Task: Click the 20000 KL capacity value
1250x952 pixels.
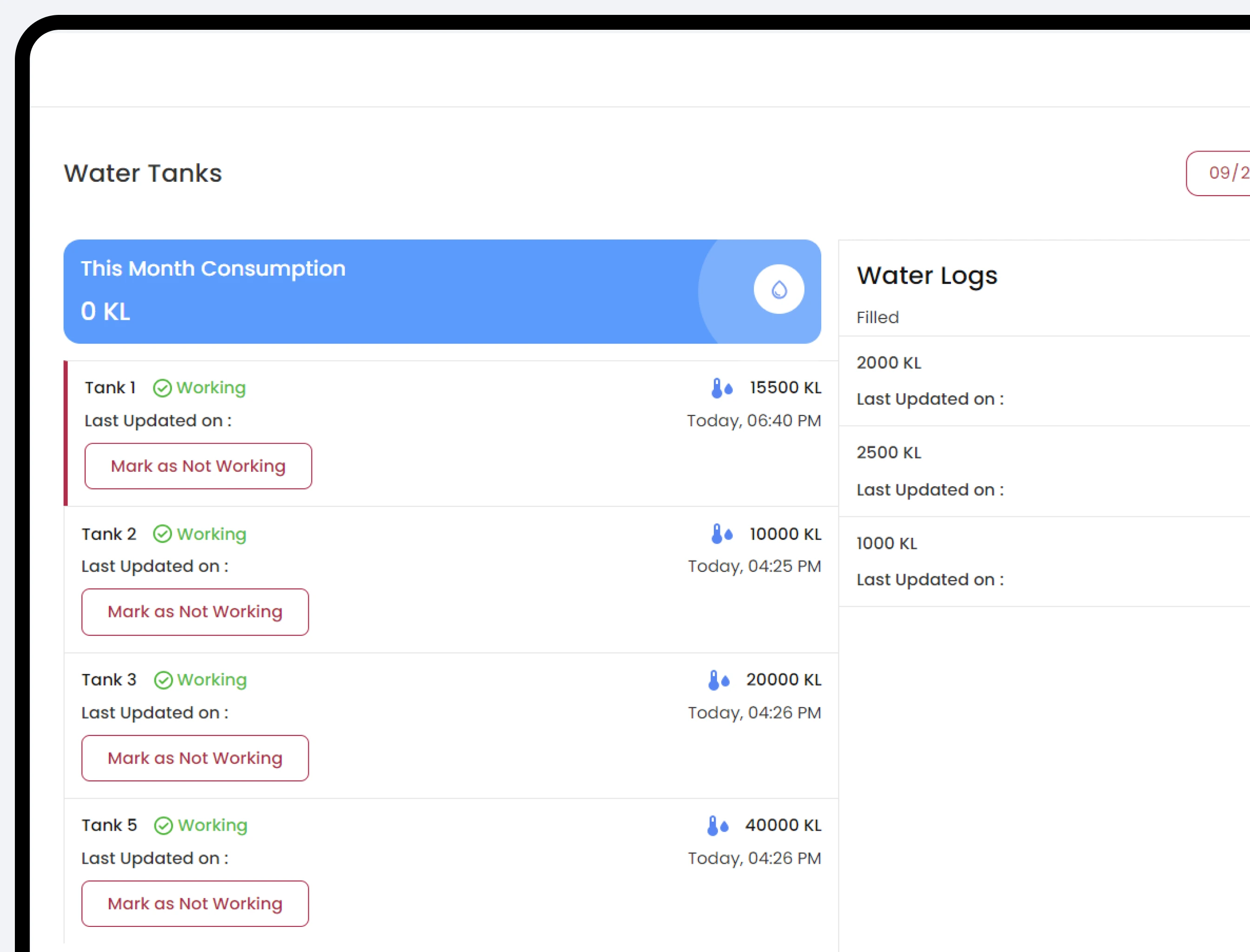Action: tap(784, 680)
